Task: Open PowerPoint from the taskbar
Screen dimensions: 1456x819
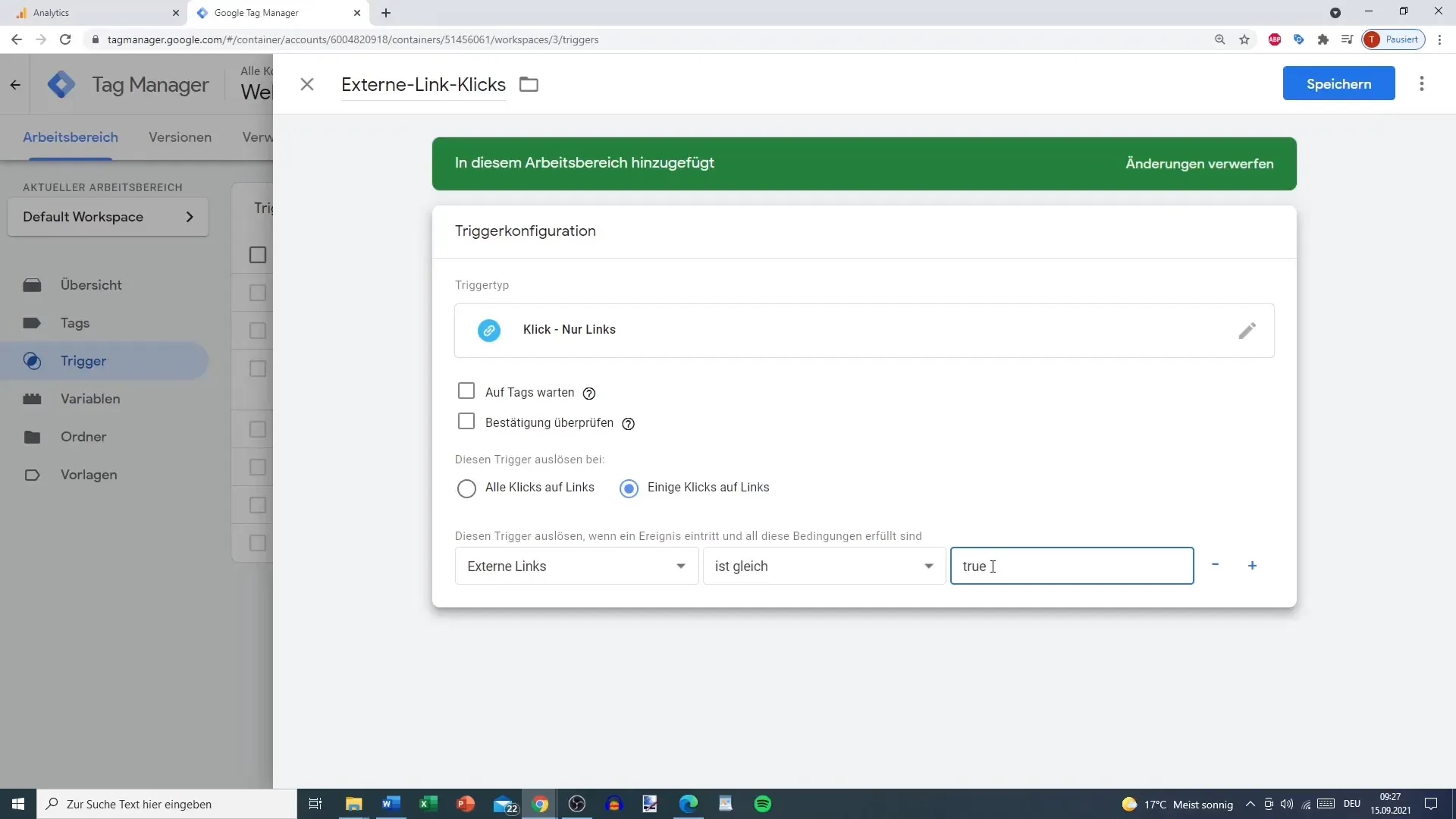Action: click(466, 804)
